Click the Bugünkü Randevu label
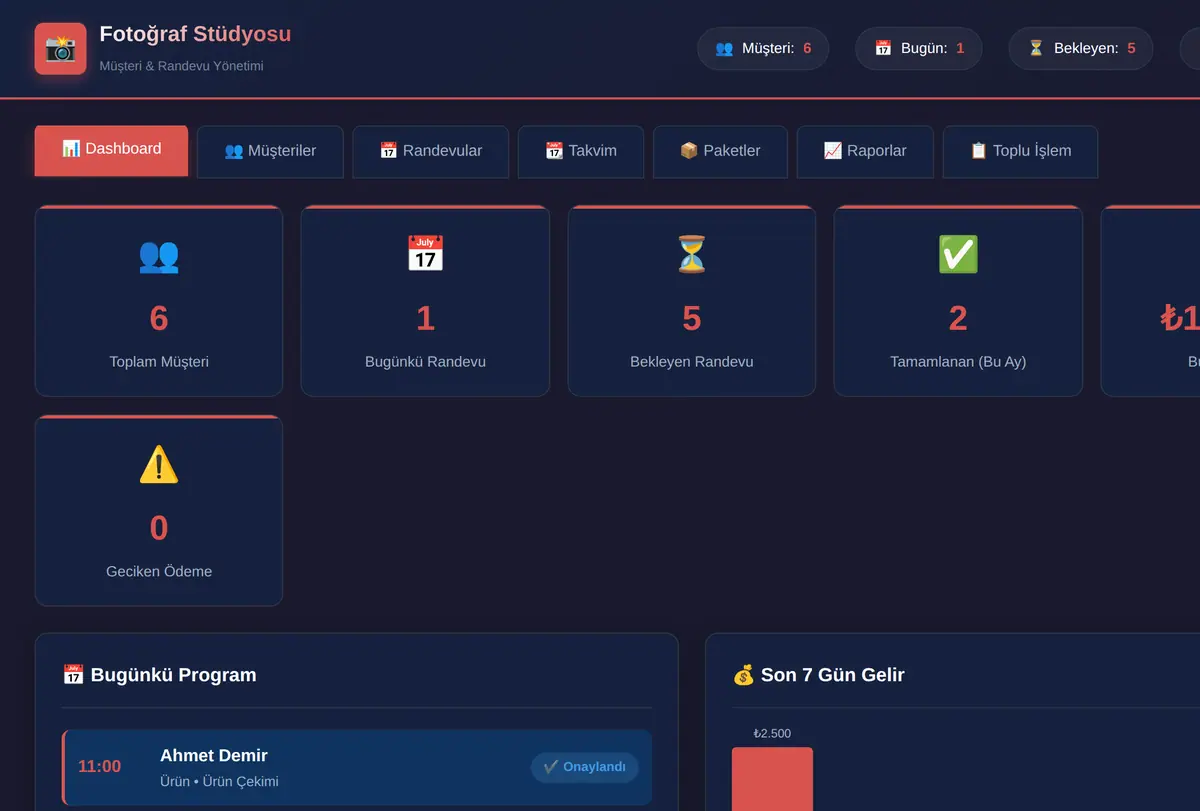 coord(425,362)
